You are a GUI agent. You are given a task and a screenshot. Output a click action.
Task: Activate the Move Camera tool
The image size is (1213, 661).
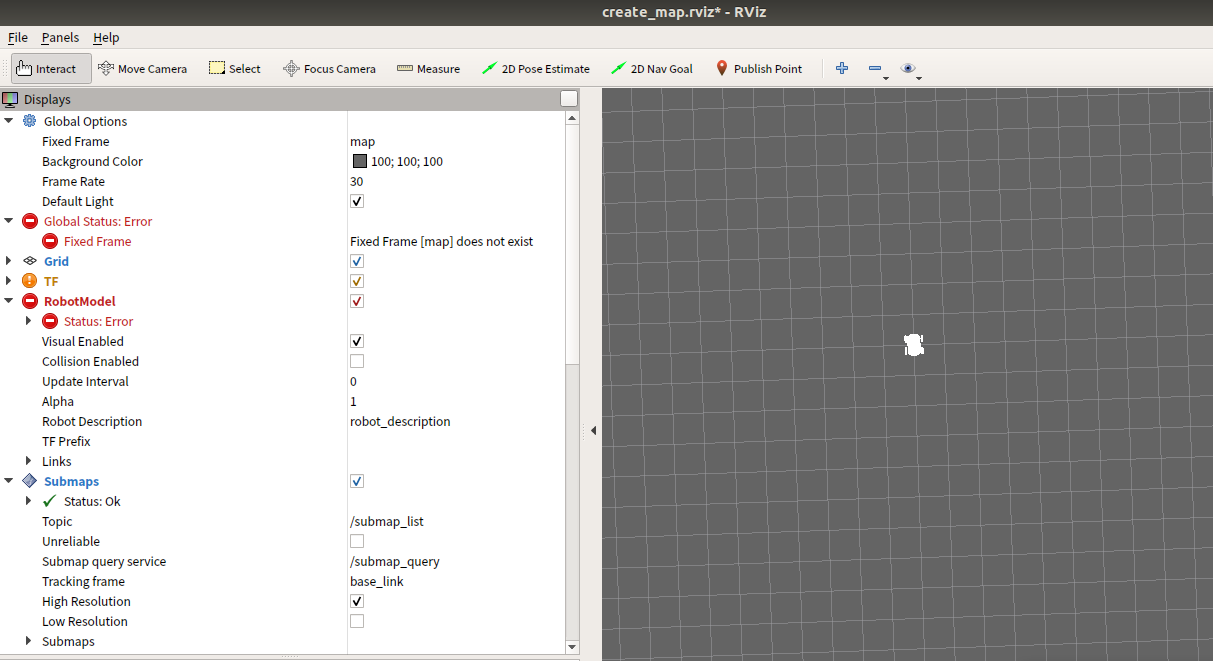pos(142,69)
